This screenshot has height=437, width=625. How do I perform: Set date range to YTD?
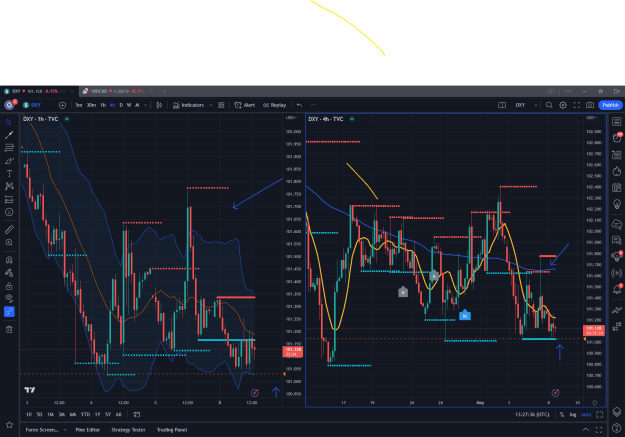pyautogui.click(x=85, y=415)
